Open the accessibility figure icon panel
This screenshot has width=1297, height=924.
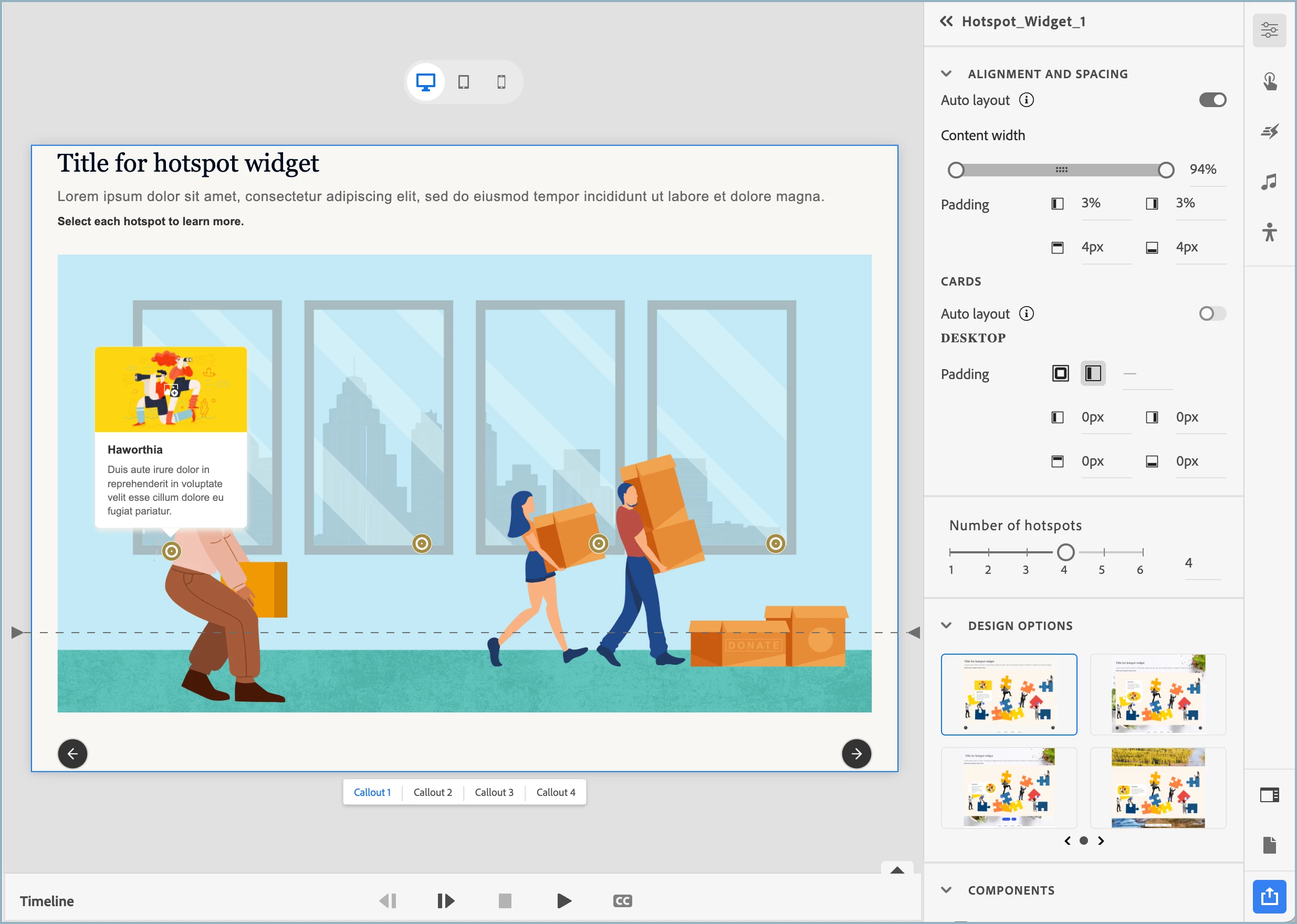tap(1269, 232)
